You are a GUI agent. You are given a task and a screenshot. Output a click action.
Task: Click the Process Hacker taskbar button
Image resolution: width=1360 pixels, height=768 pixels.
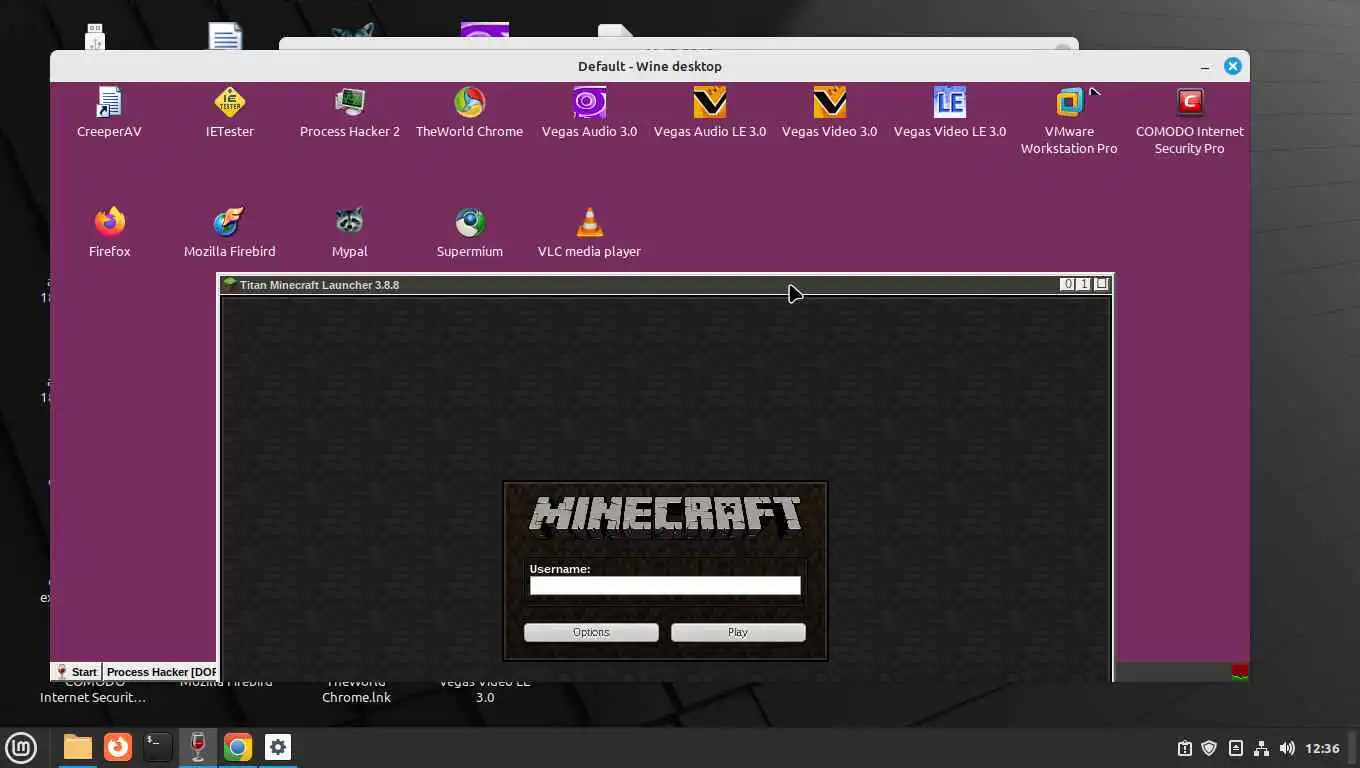pyautogui.click(x=161, y=672)
